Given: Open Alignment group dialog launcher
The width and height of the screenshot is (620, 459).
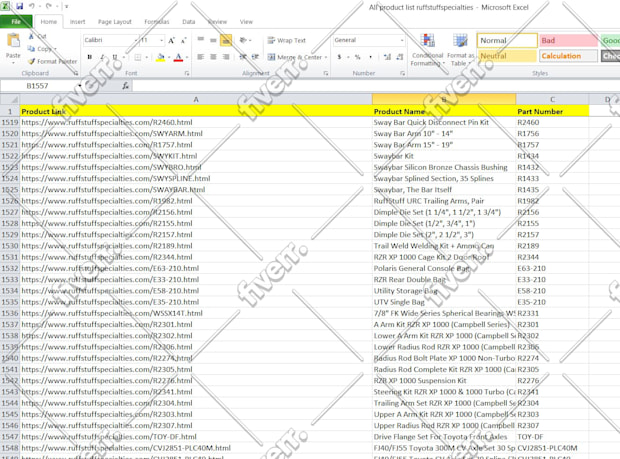Looking at the screenshot, I should pyautogui.click(x=326, y=73).
